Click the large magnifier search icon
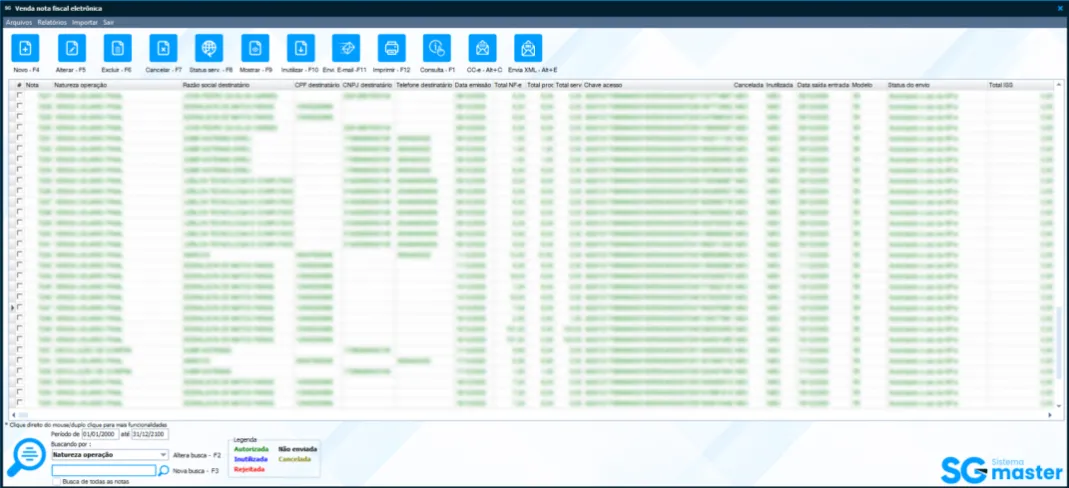 tap(25, 455)
